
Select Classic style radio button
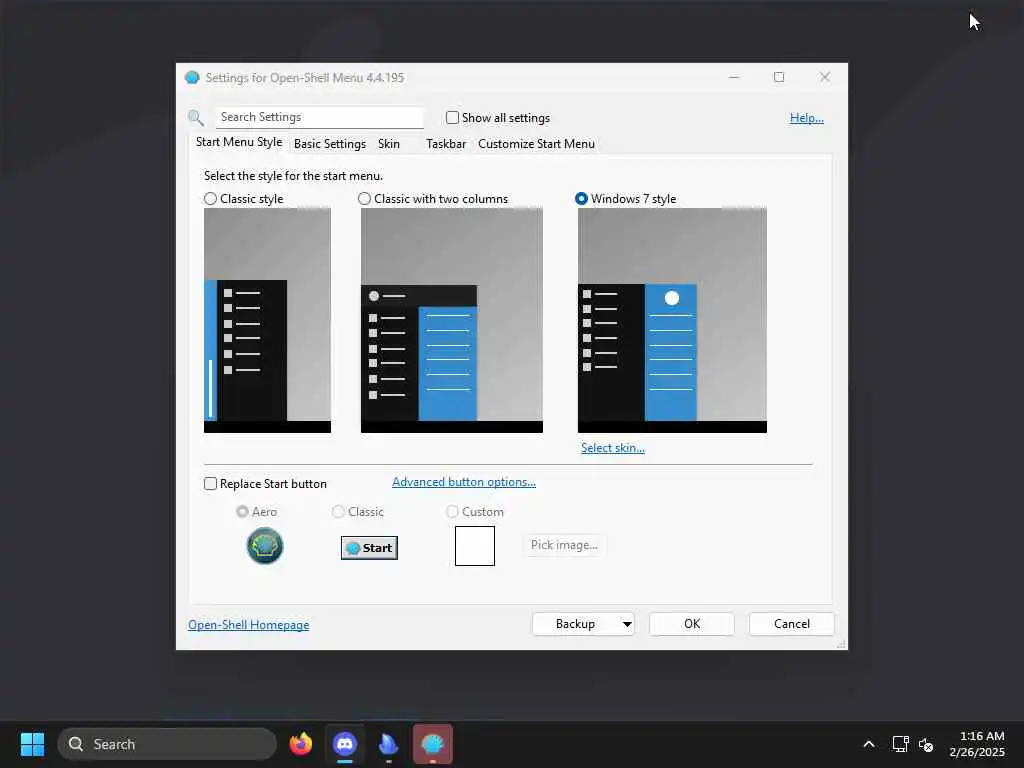click(210, 199)
